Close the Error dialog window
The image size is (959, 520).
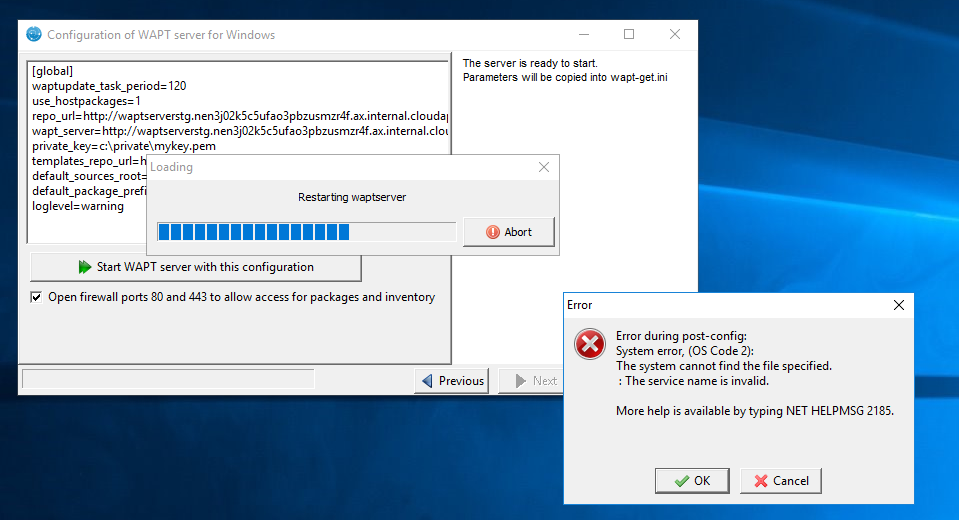pos(898,305)
